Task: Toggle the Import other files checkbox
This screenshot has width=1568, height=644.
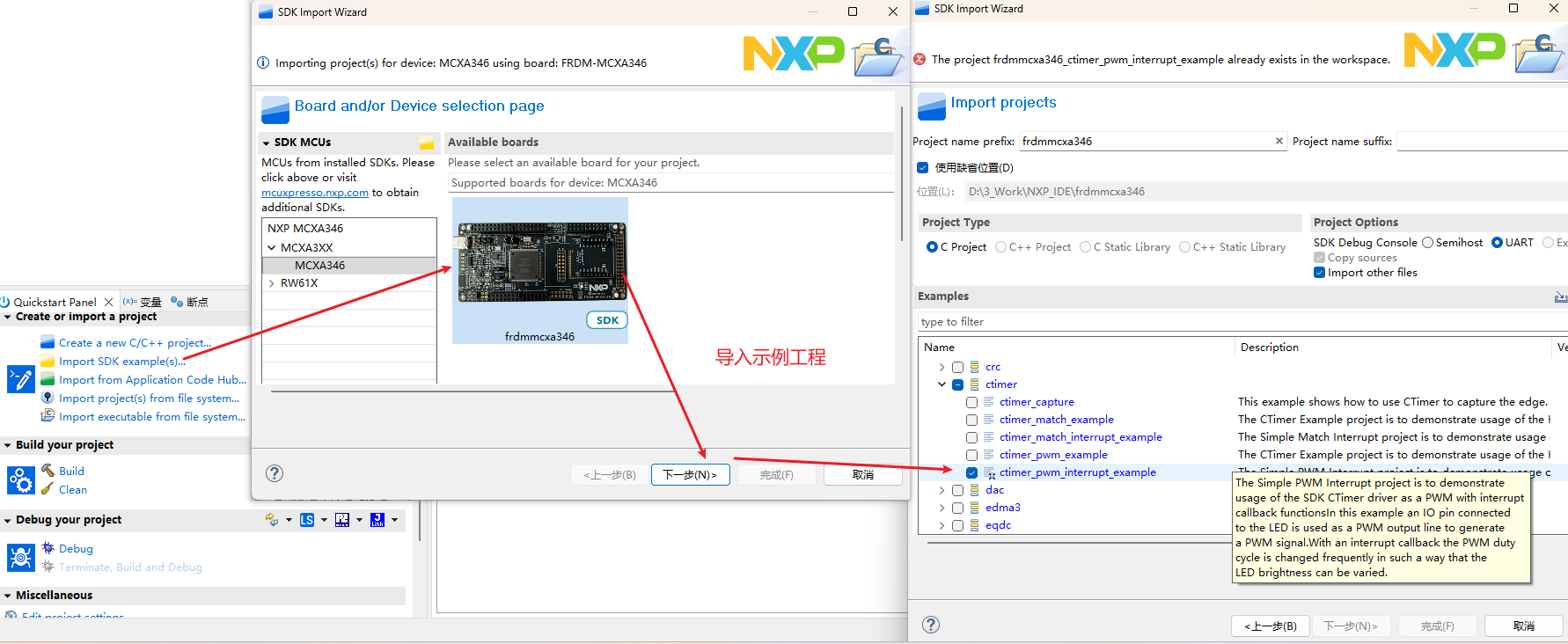Action: (x=1319, y=273)
